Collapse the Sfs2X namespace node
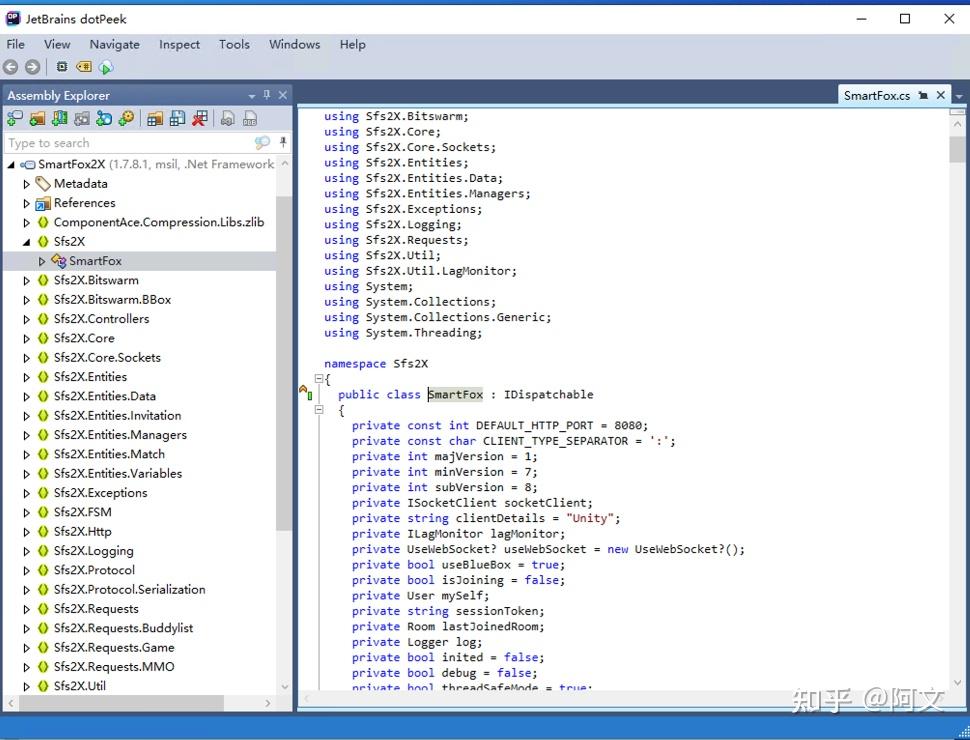 tap(26, 242)
